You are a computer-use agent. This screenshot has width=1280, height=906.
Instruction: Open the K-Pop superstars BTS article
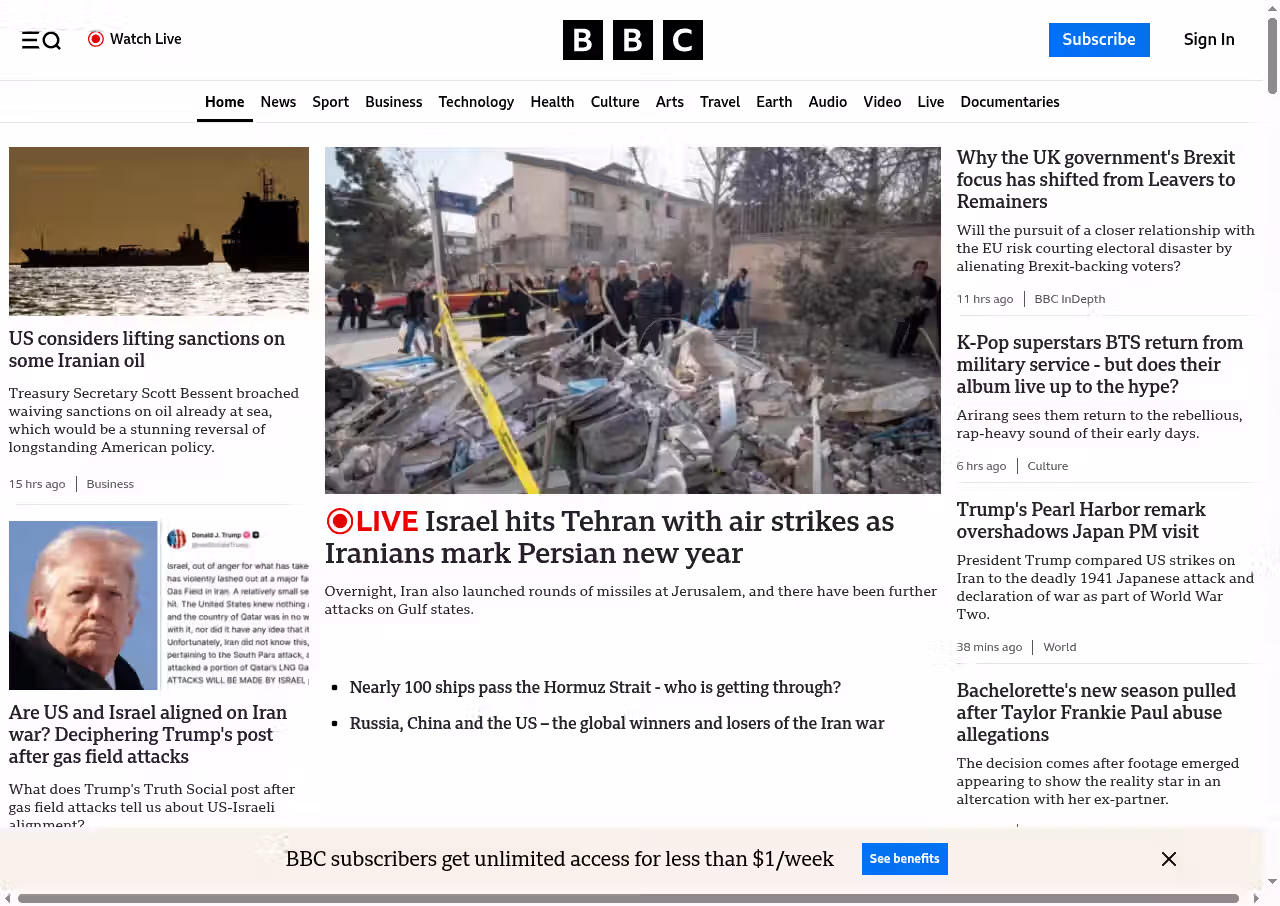tap(1099, 364)
